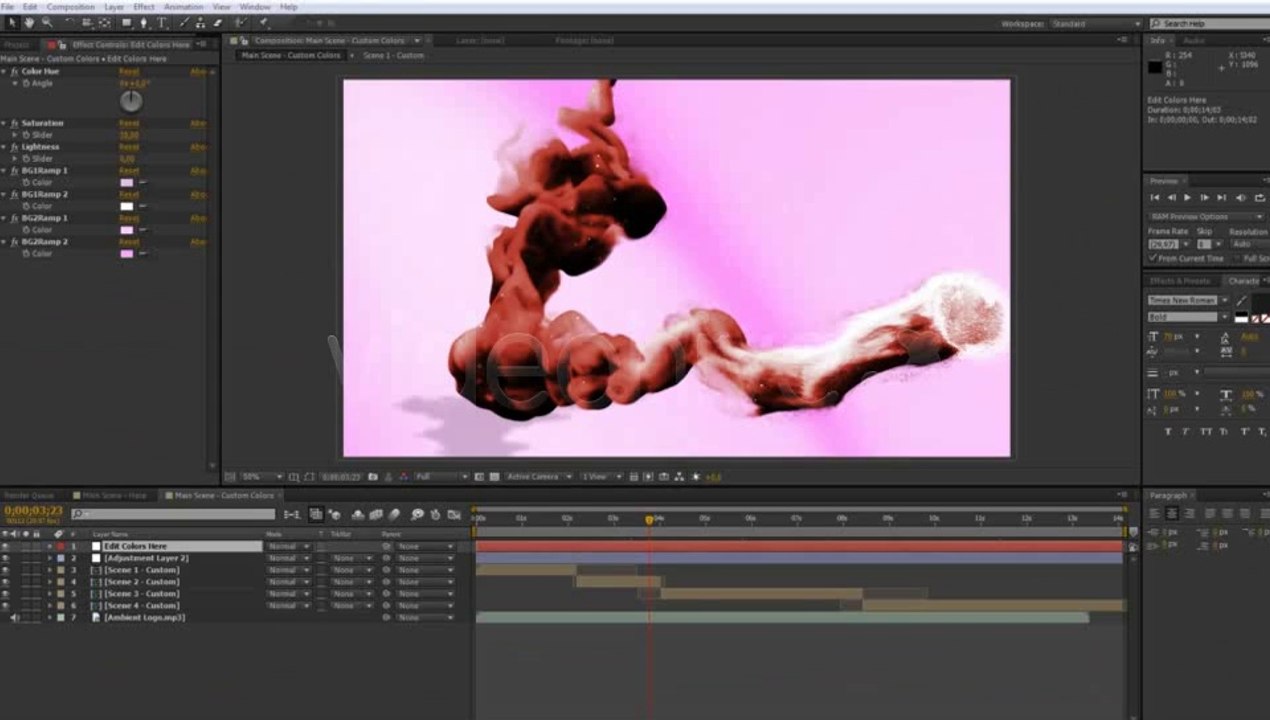The width and height of the screenshot is (1270, 720).
Task: Select the Clone Stamp tool
Action: (x=201, y=22)
